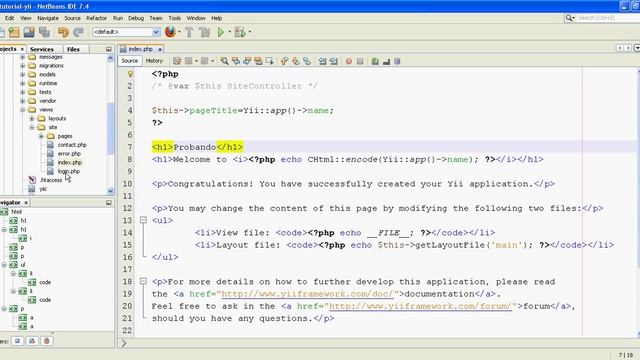
Task: Click the Search (Ctrl+I) input field
Action: click(605, 18)
